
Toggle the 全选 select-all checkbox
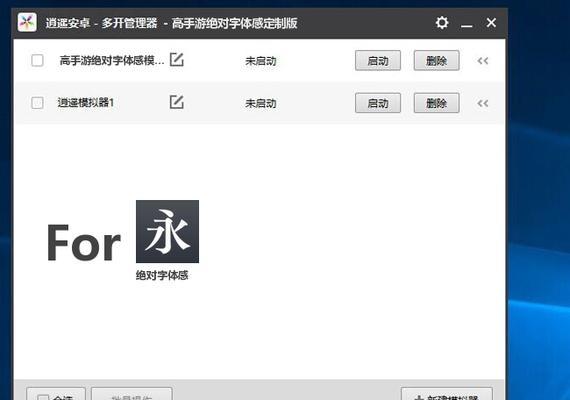coord(43,397)
